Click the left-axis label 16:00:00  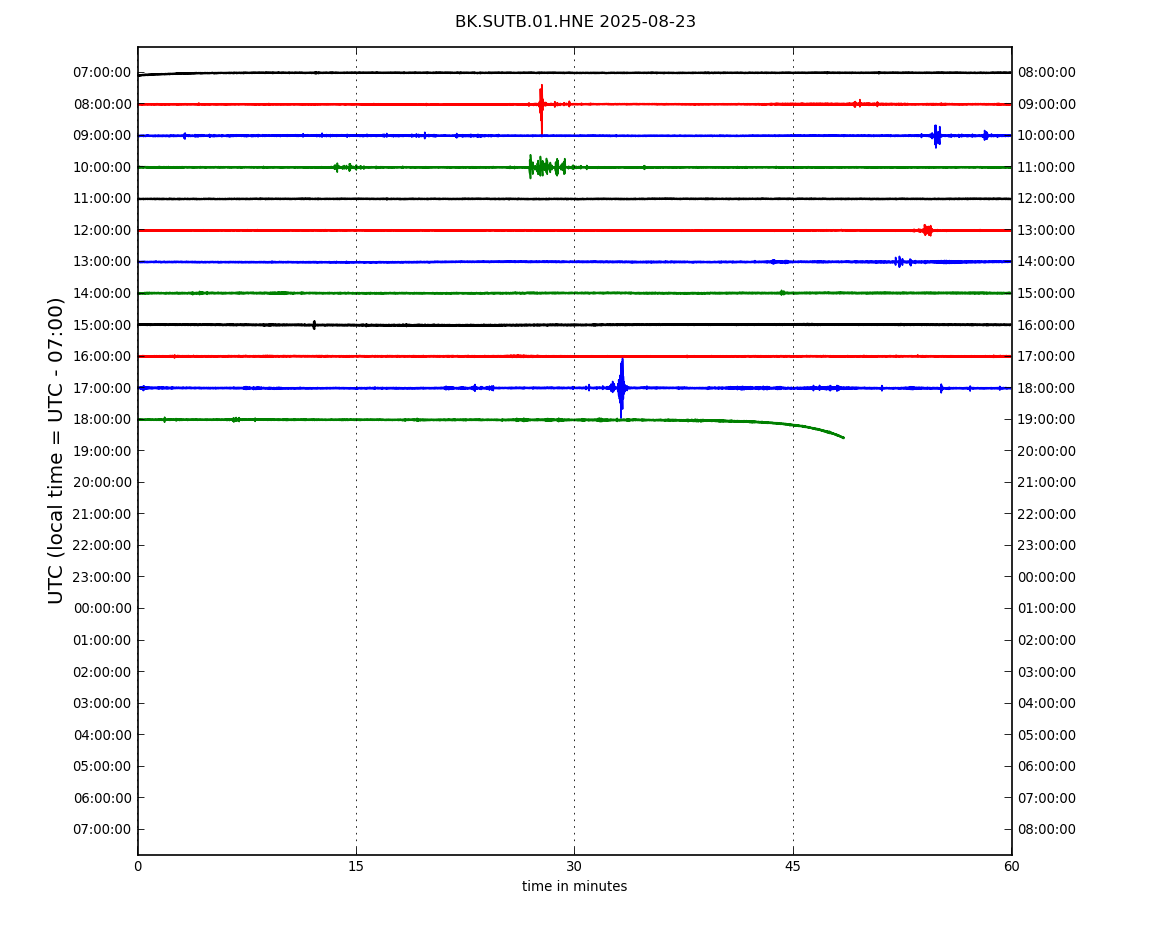coord(102,357)
